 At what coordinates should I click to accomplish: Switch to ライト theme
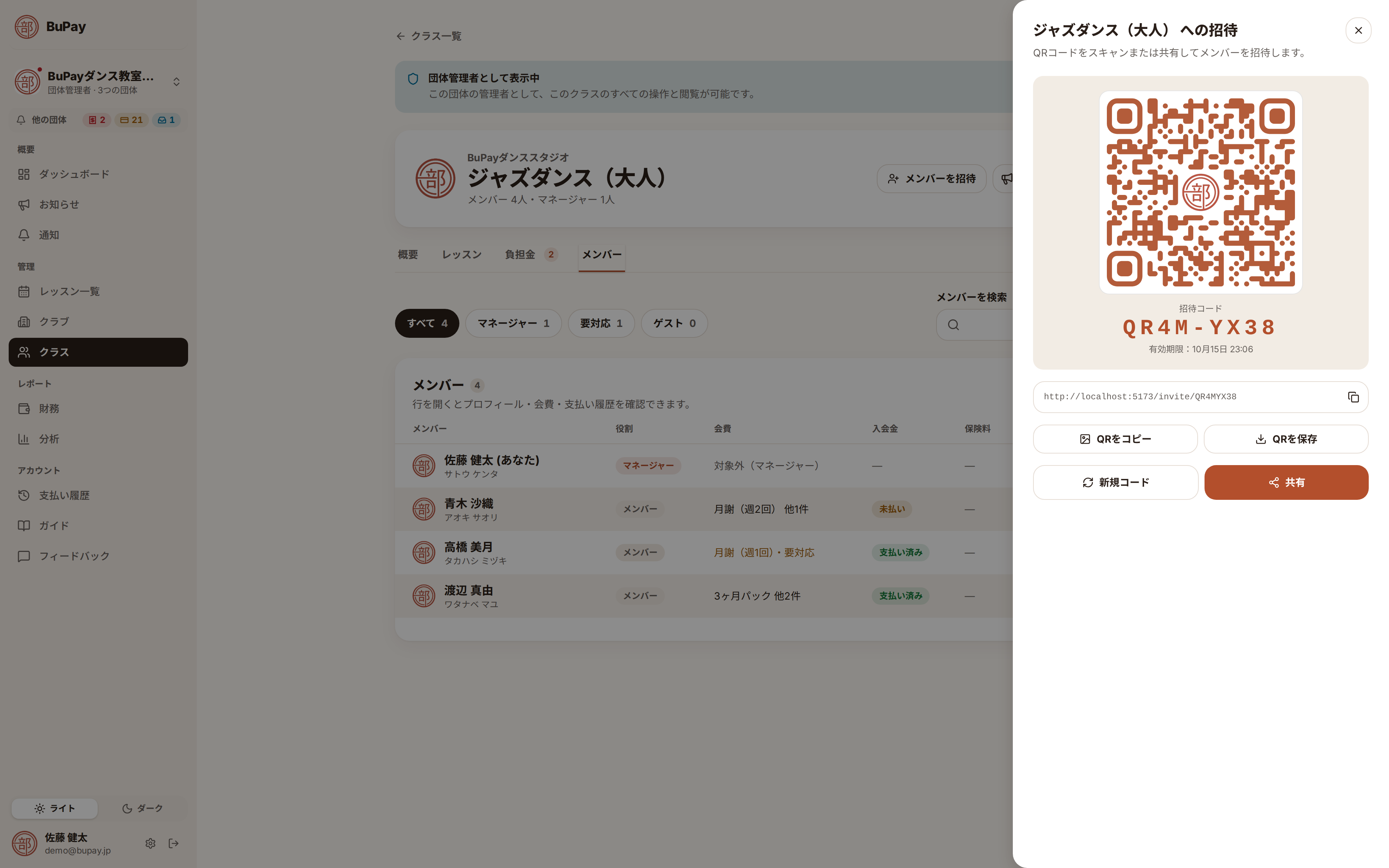click(x=55, y=808)
